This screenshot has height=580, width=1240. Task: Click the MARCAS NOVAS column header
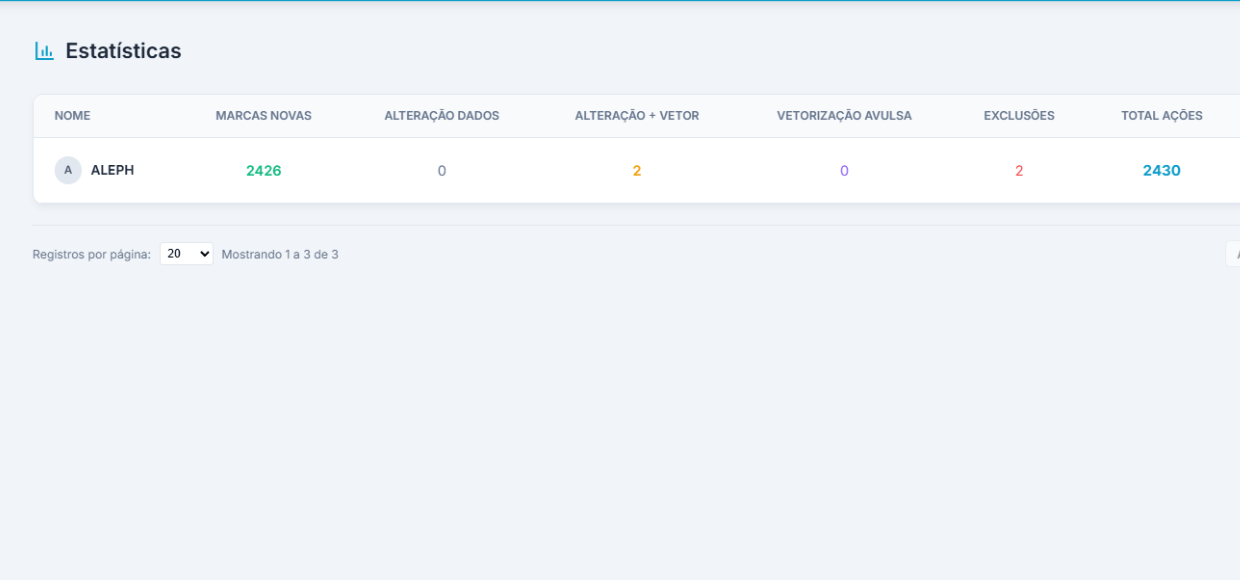click(264, 116)
